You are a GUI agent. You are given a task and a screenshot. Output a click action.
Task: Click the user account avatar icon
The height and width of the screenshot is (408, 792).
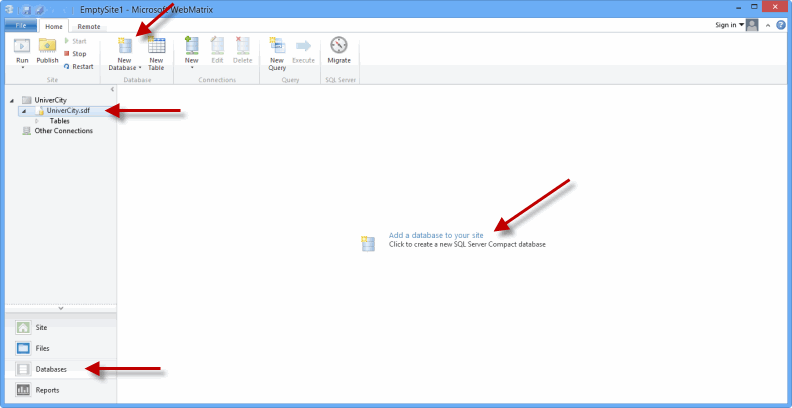point(752,25)
